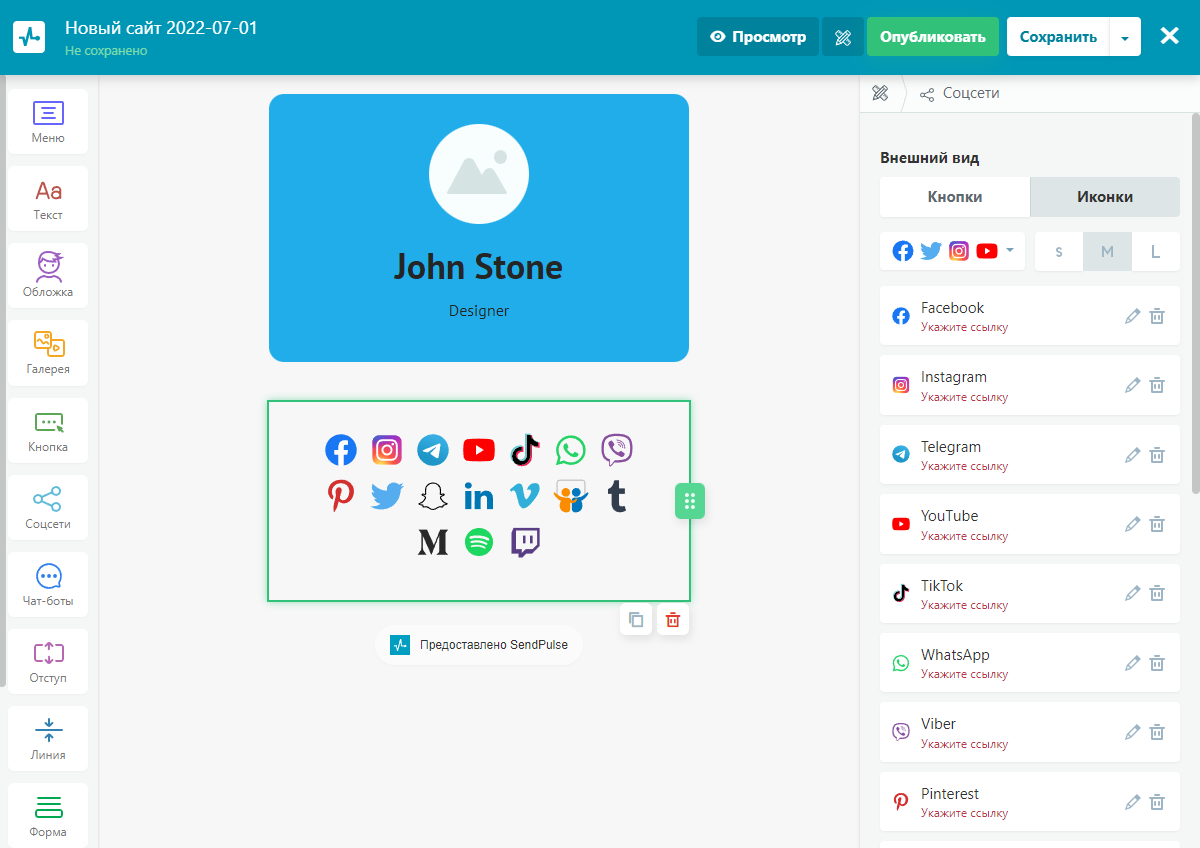This screenshot has width=1200, height=848.
Task: Select icon size M
Action: coord(1107,251)
